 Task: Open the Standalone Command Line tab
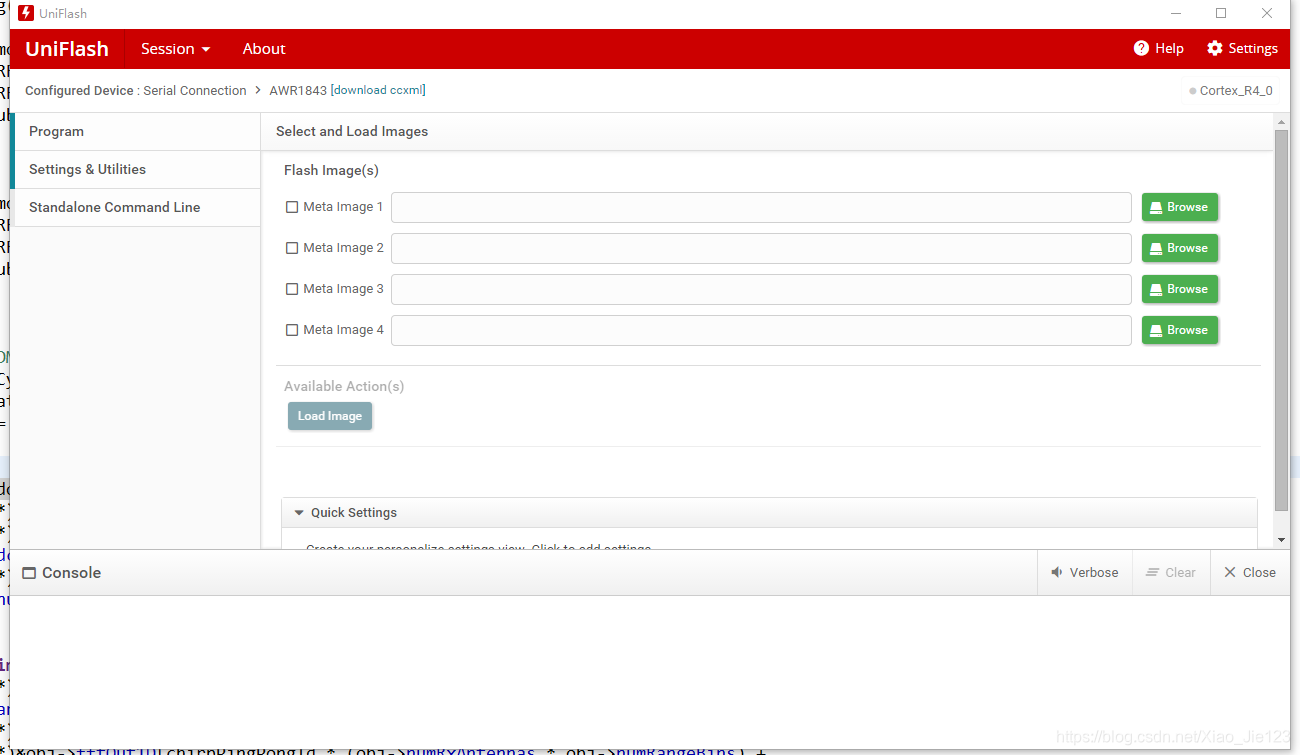pyautogui.click(x=137, y=207)
